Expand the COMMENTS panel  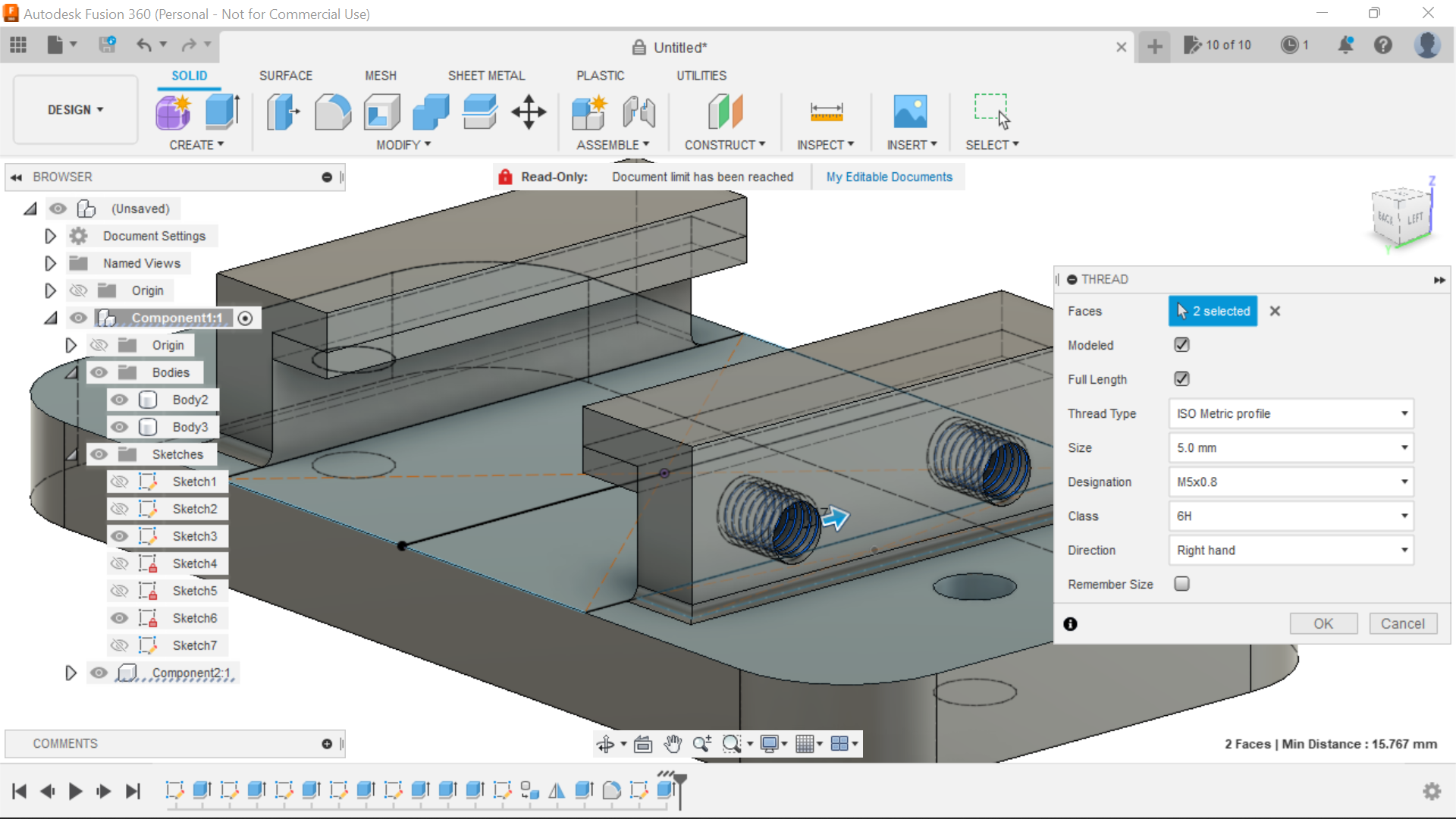pos(327,744)
